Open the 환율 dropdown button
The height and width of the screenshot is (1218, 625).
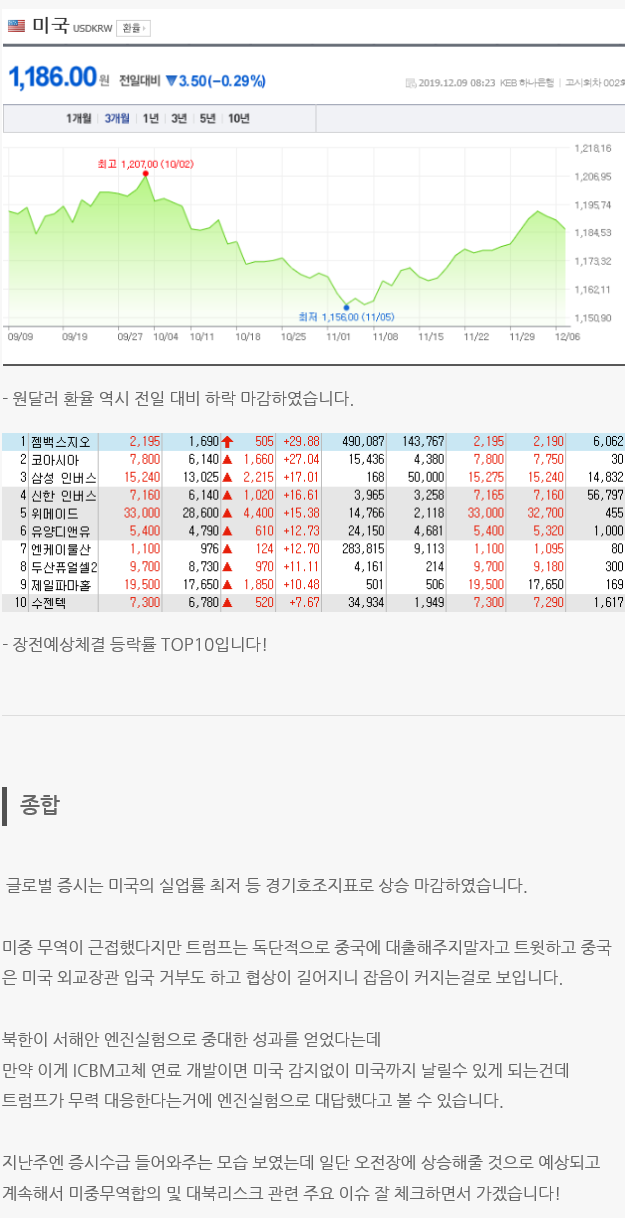tap(132, 28)
